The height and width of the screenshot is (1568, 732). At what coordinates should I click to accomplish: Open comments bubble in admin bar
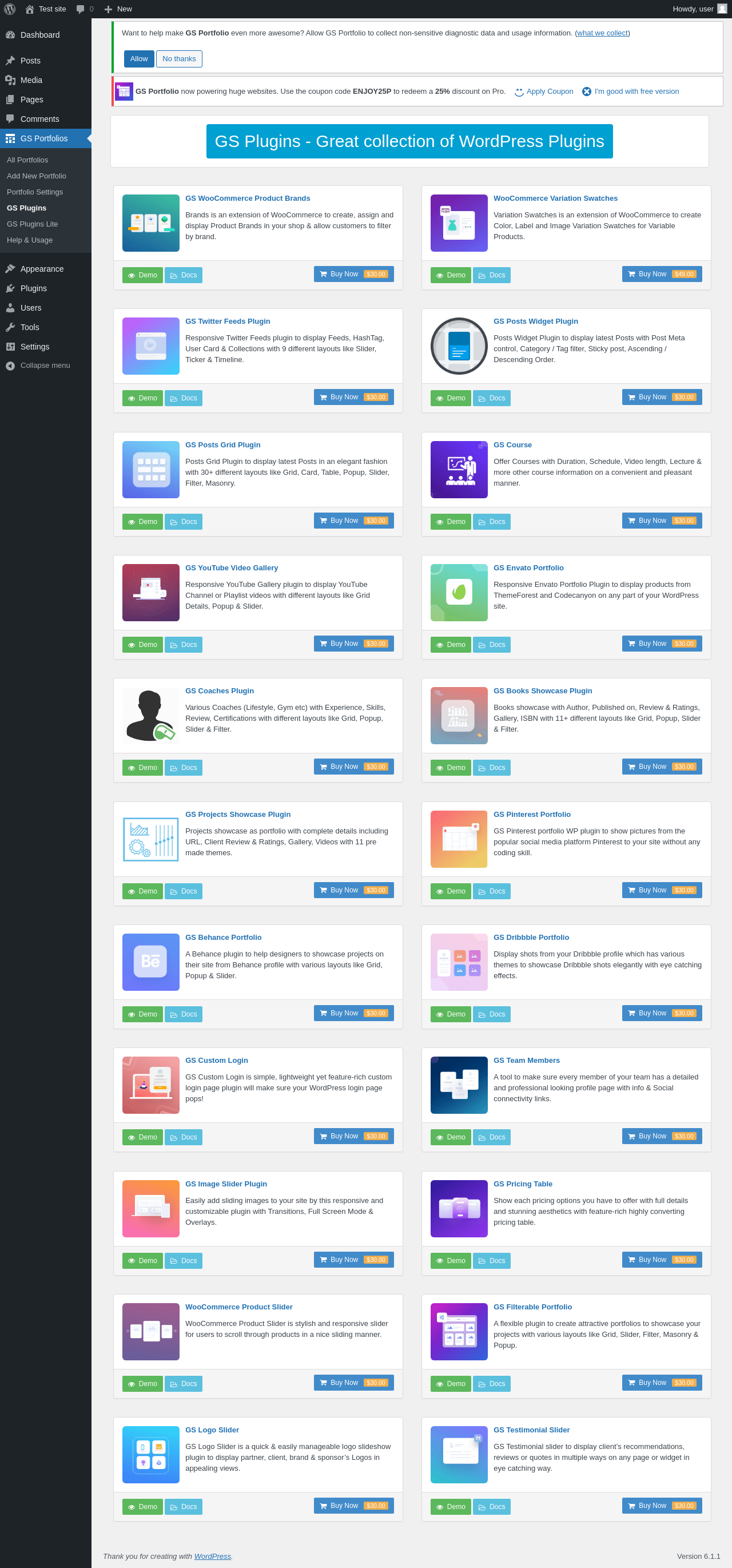point(80,9)
